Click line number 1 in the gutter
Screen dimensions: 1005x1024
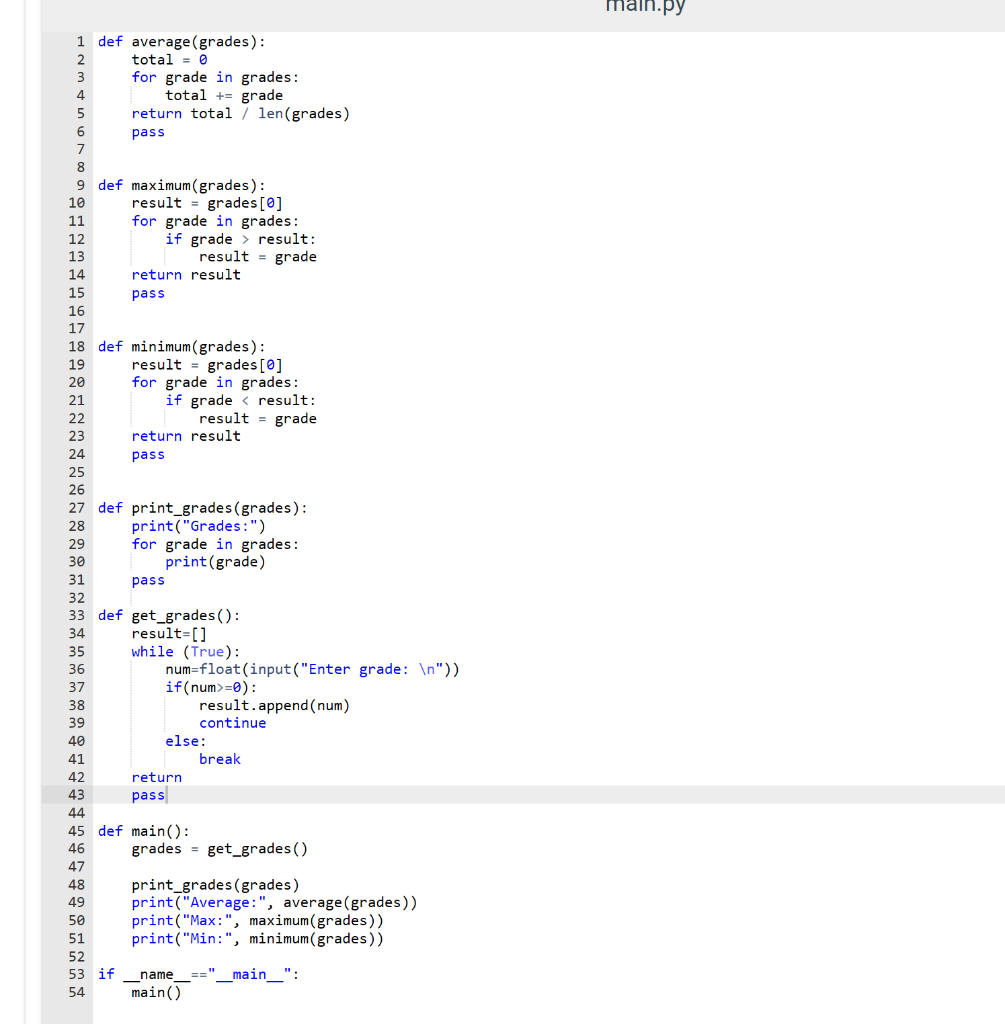coord(79,41)
